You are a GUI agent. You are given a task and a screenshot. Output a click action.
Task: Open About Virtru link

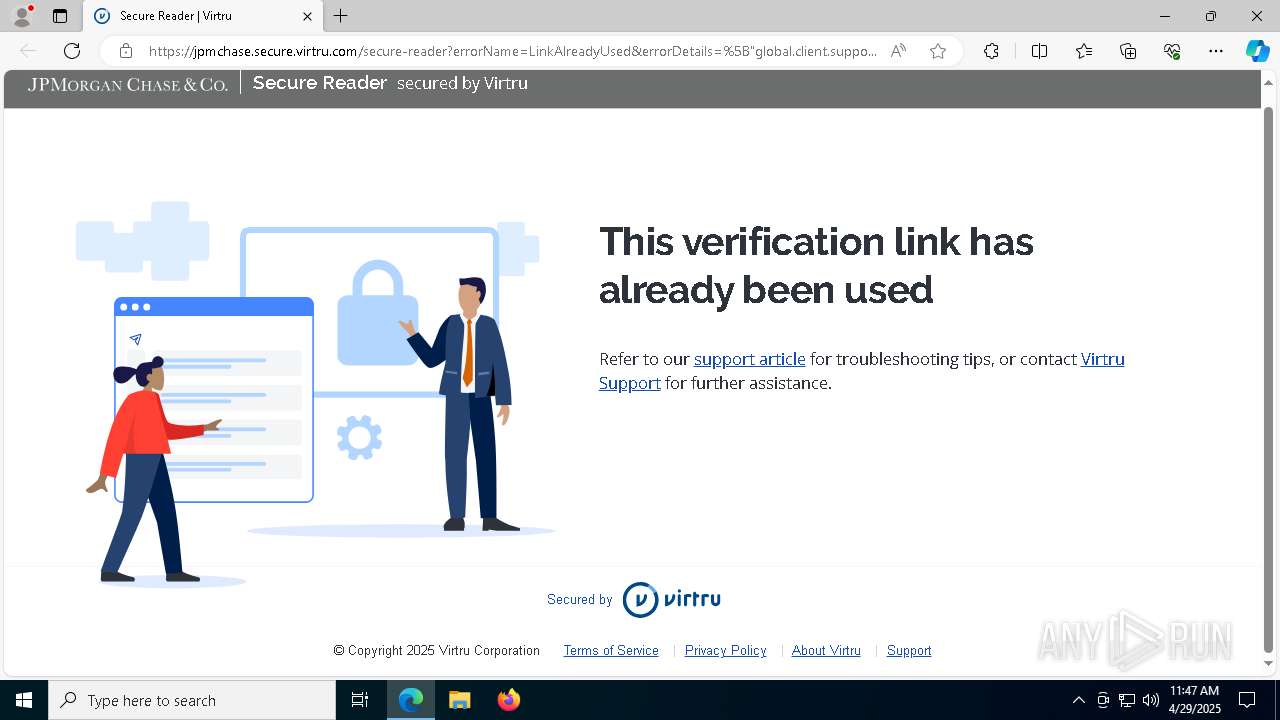tap(826, 650)
